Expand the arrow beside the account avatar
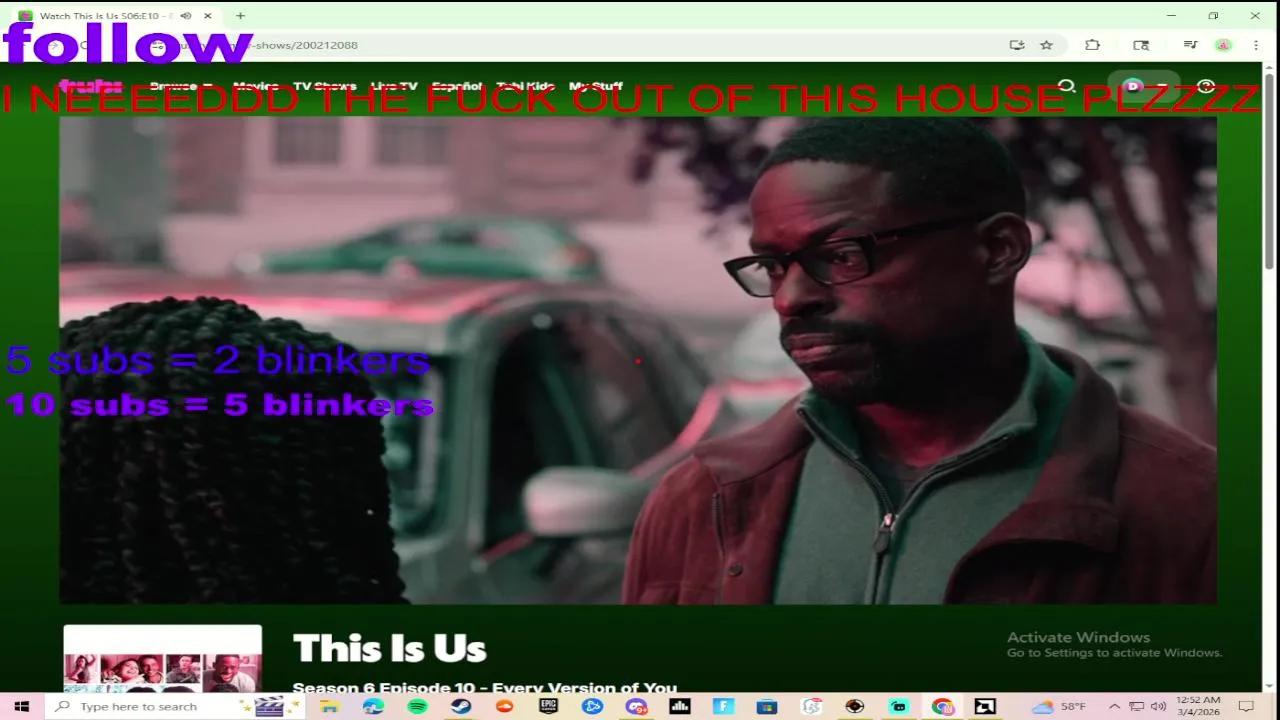The image size is (1280, 720). 1162,87
